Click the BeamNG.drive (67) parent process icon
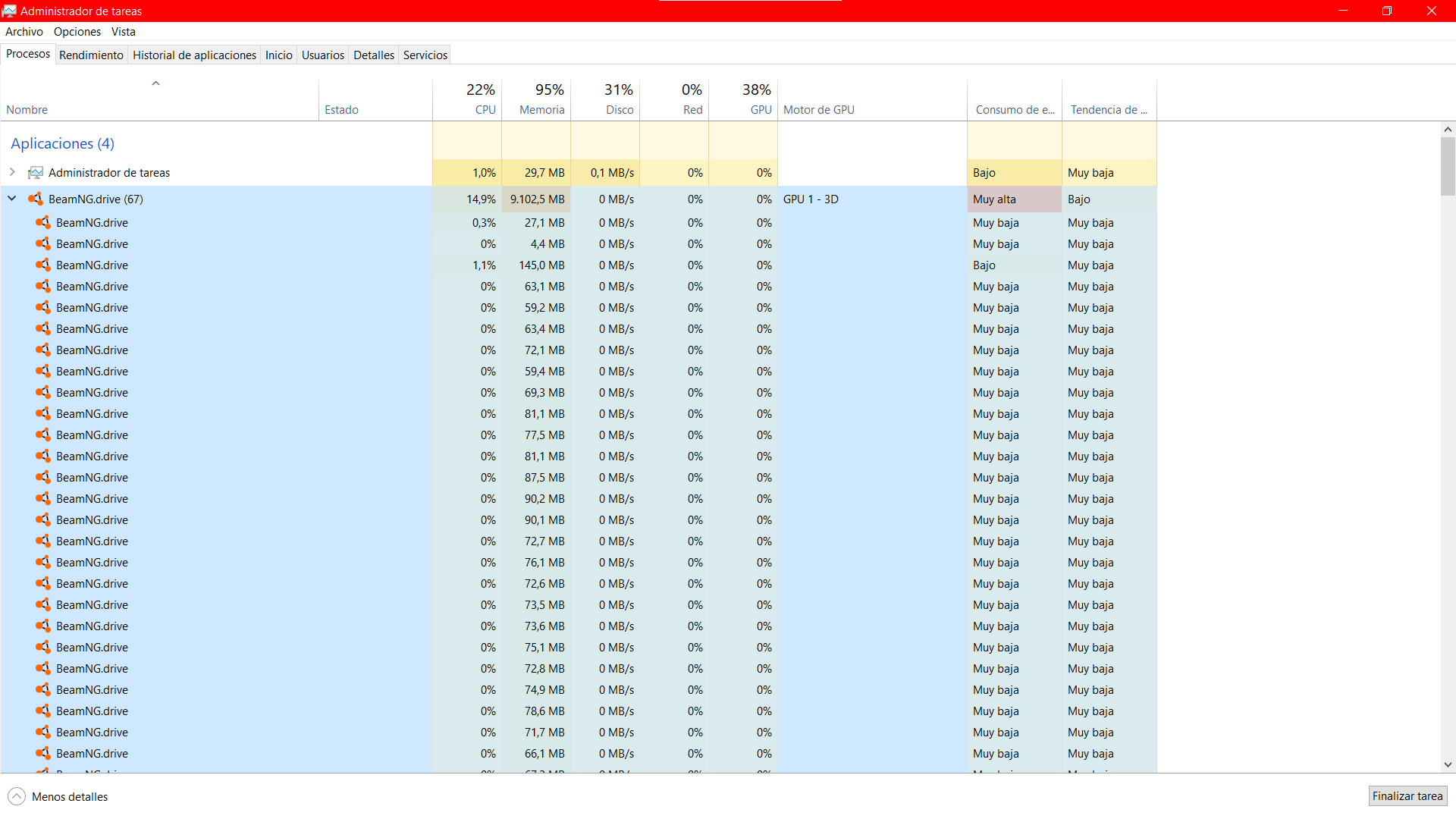The width and height of the screenshot is (1456, 819). click(x=35, y=199)
